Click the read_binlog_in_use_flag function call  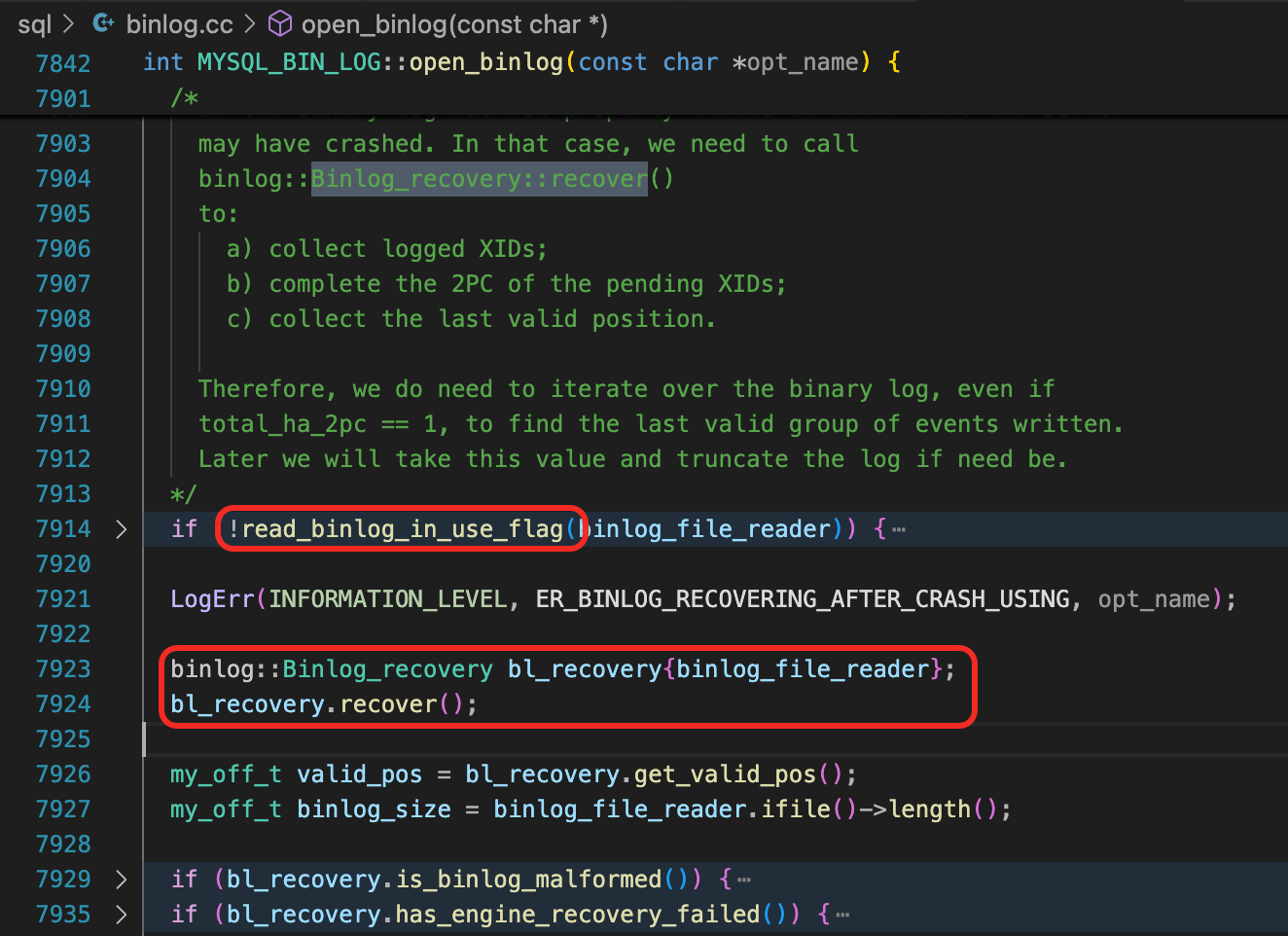402,529
